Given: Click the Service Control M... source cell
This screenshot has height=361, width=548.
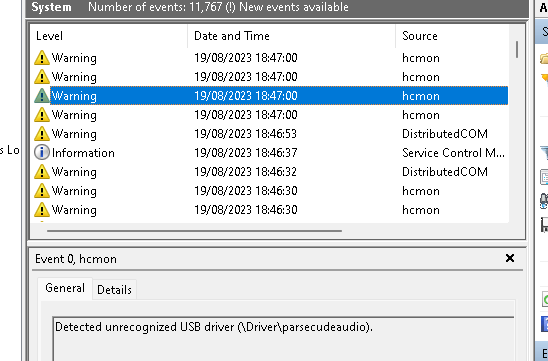Looking at the screenshot, I should click(453, 153).
